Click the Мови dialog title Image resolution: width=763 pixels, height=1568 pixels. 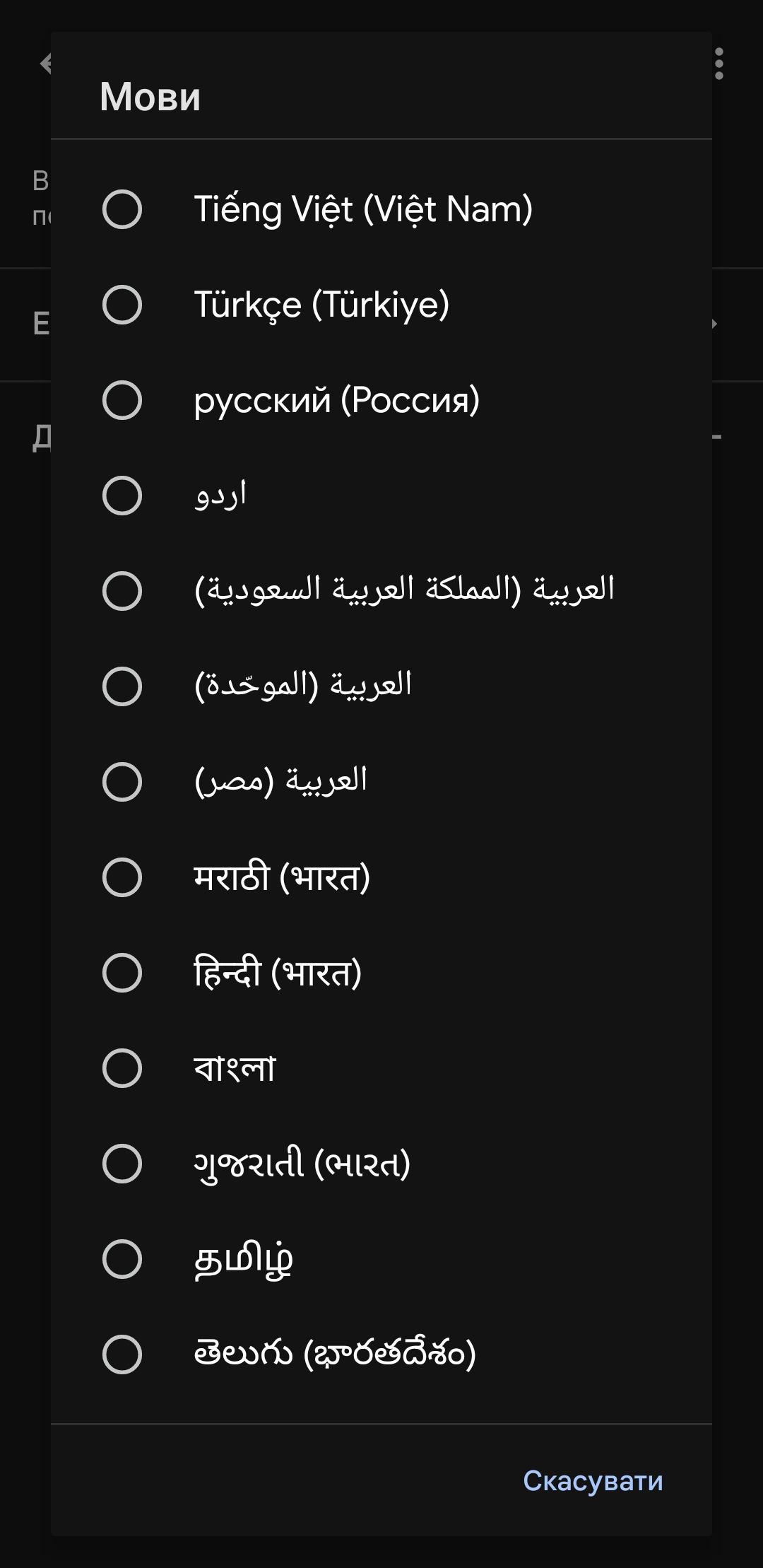click(150, 97)
